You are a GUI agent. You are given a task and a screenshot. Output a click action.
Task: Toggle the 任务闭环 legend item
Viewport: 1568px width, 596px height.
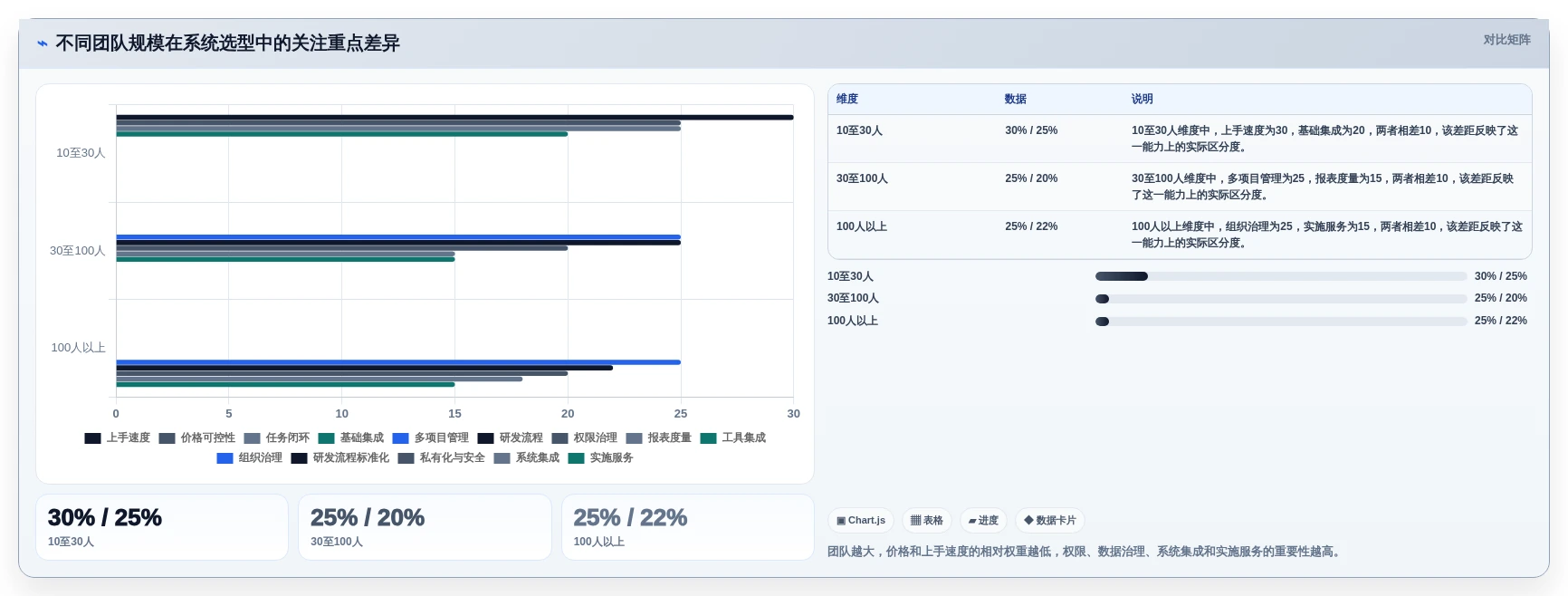point(277,438)
